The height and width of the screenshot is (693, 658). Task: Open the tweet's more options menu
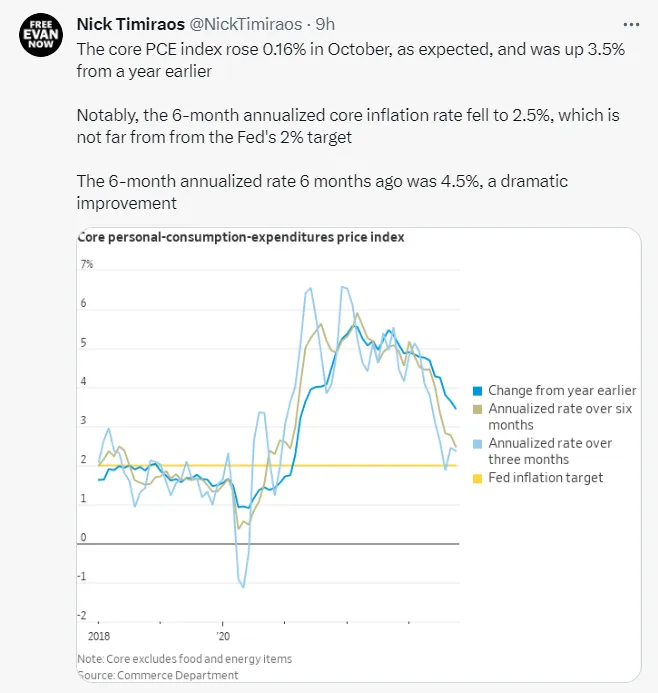pos(630,24)
